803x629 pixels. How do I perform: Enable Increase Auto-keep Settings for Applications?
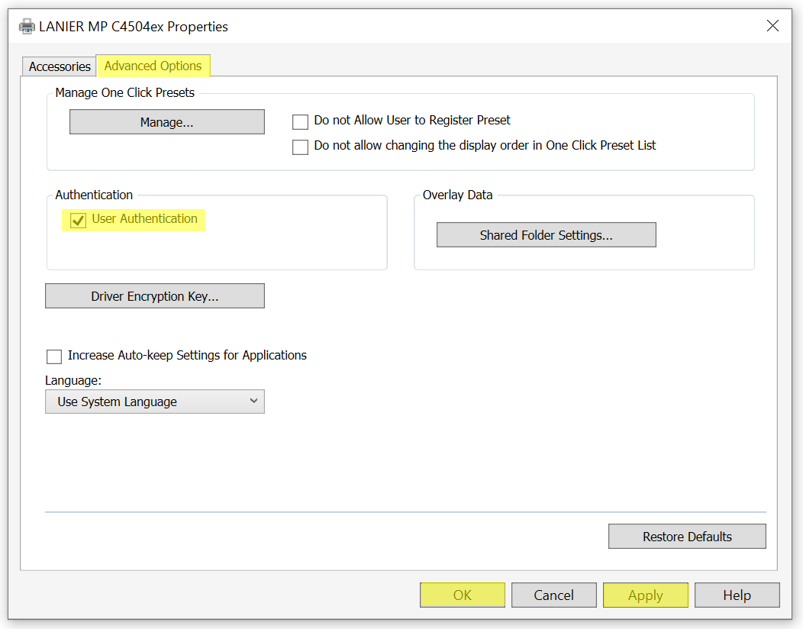pos(54,356)
